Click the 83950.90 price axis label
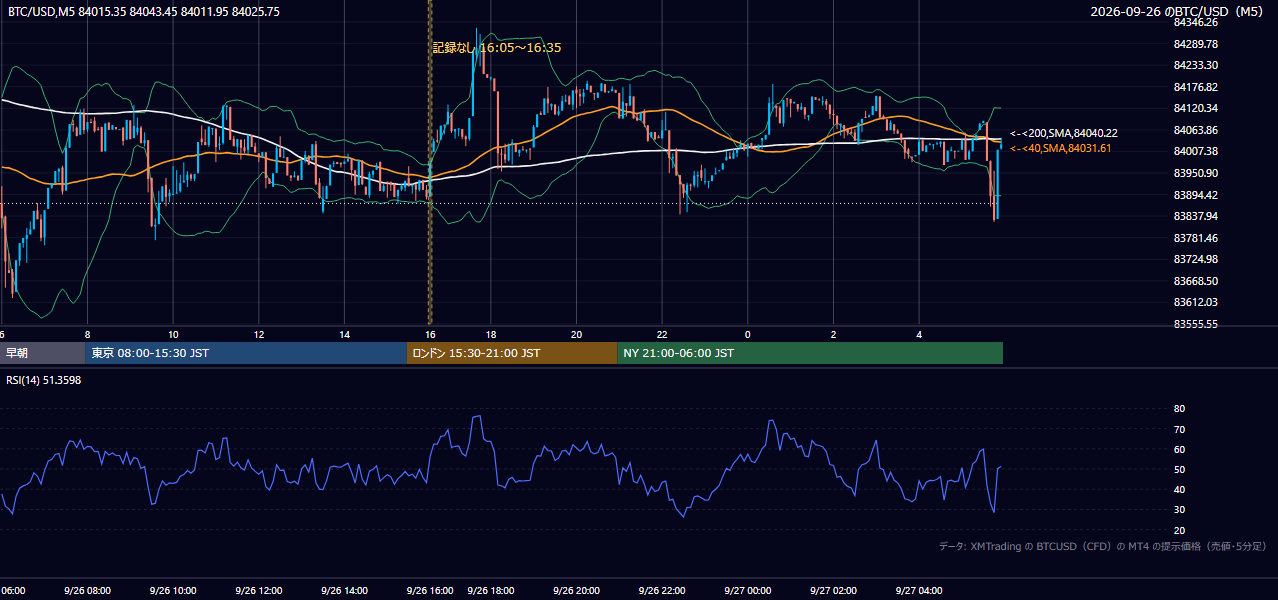1278x600 pixels. tap(1196, 173)
